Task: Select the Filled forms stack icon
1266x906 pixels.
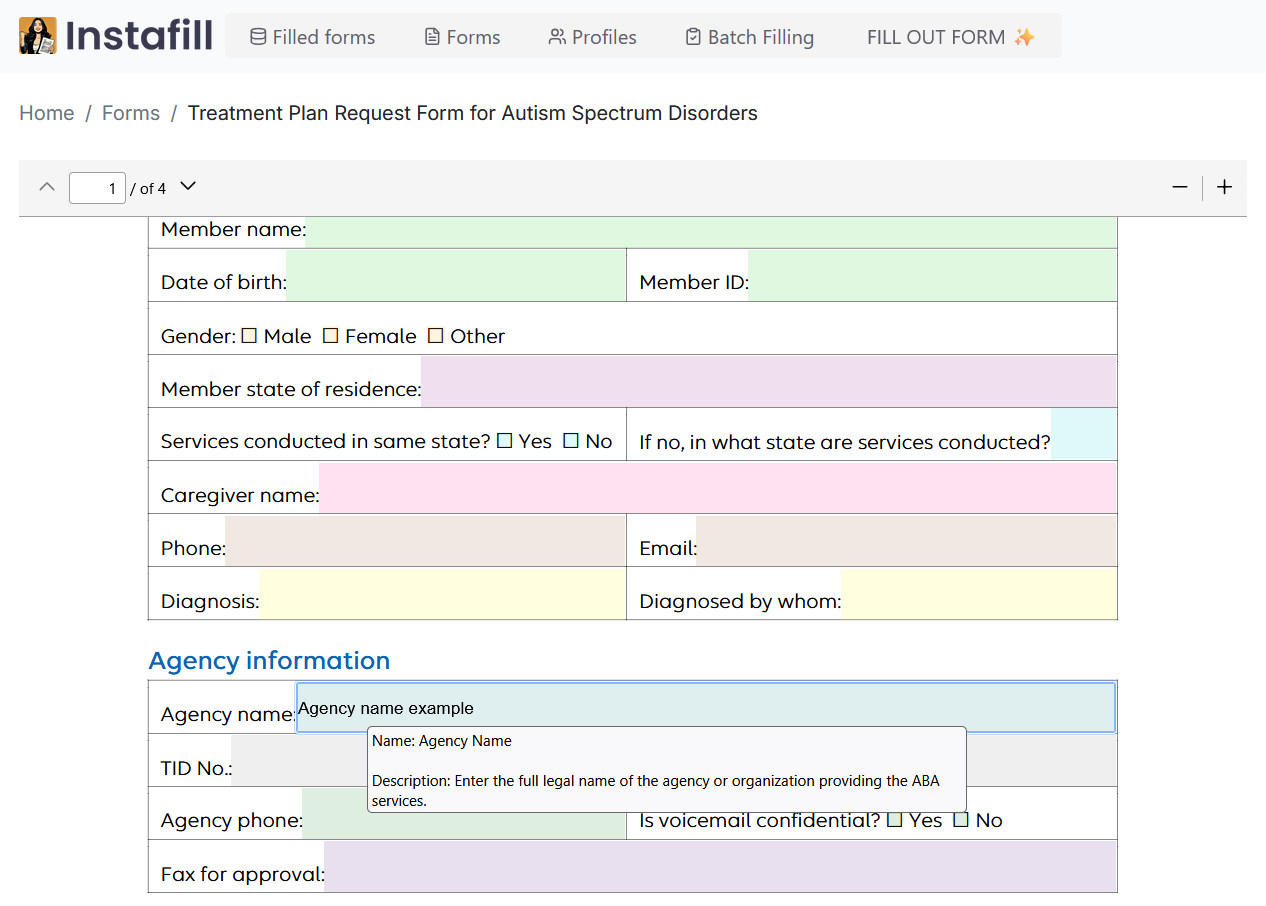Action: [256, 36]
